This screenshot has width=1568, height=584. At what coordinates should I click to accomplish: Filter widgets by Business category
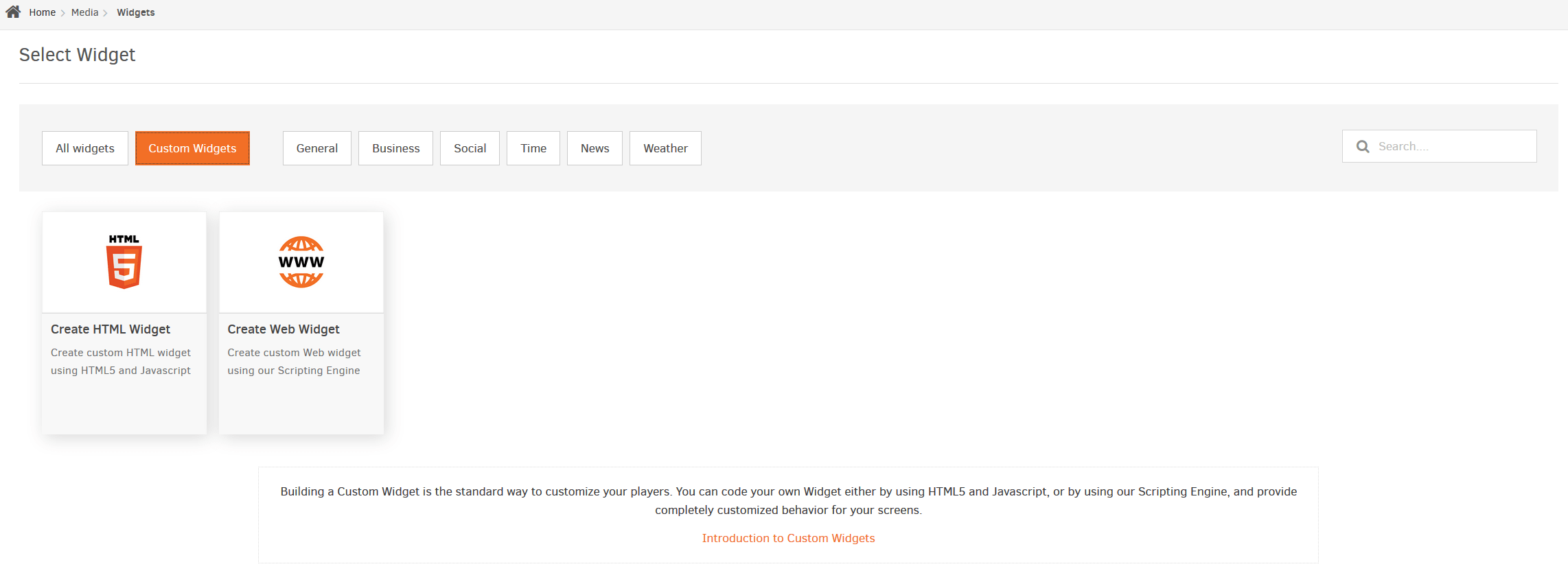(x=395, y=148)
